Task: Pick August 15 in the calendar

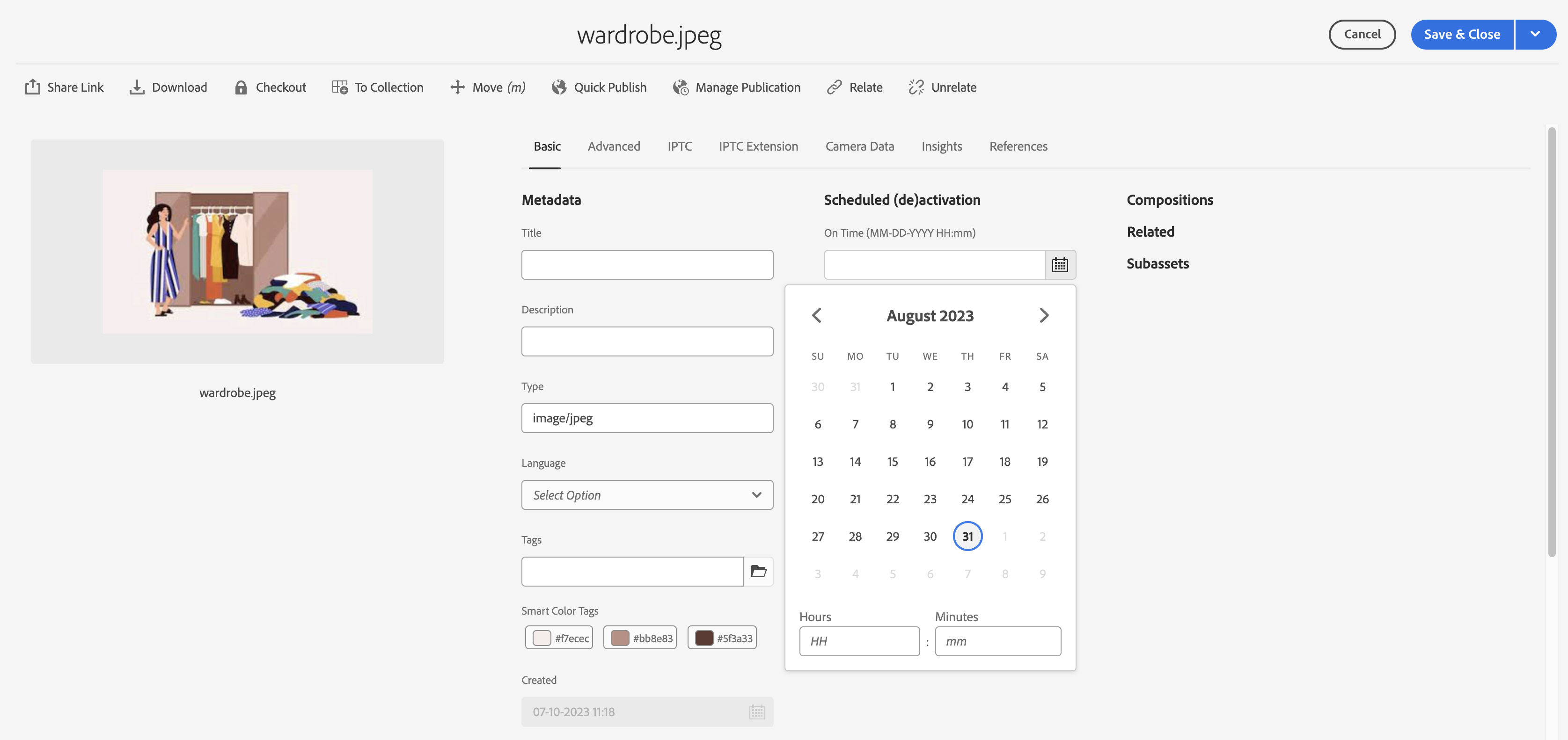Action: [x=892, y=461]
